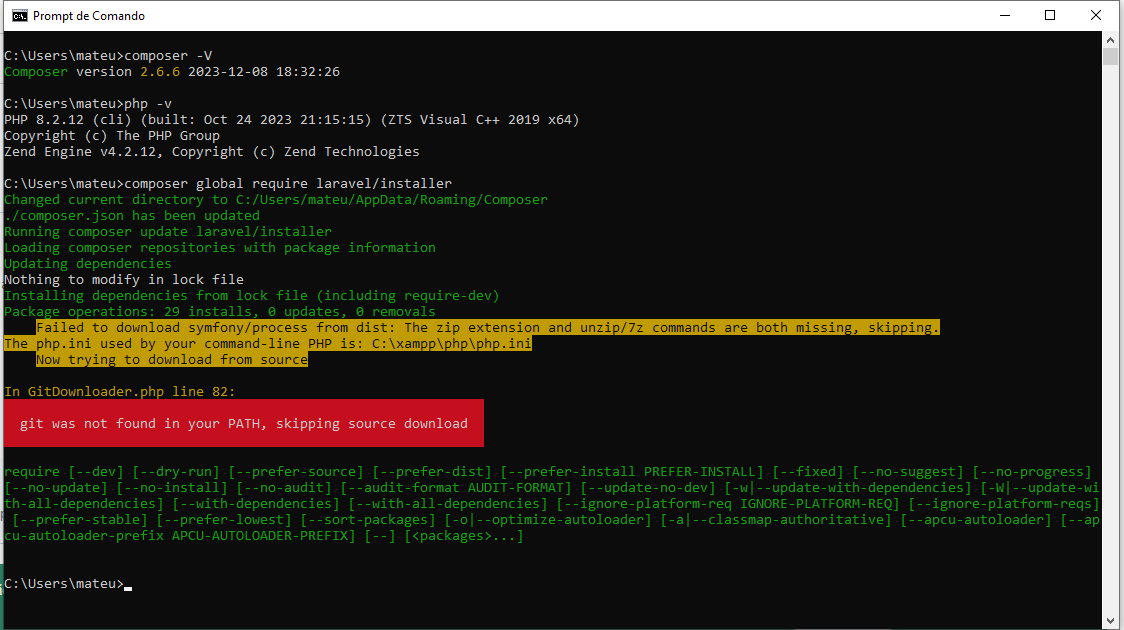Click the "Package operations: 29 installs" line
Image resolution: width=1124 pixels, height=630 pixels.
click(220, 311)
